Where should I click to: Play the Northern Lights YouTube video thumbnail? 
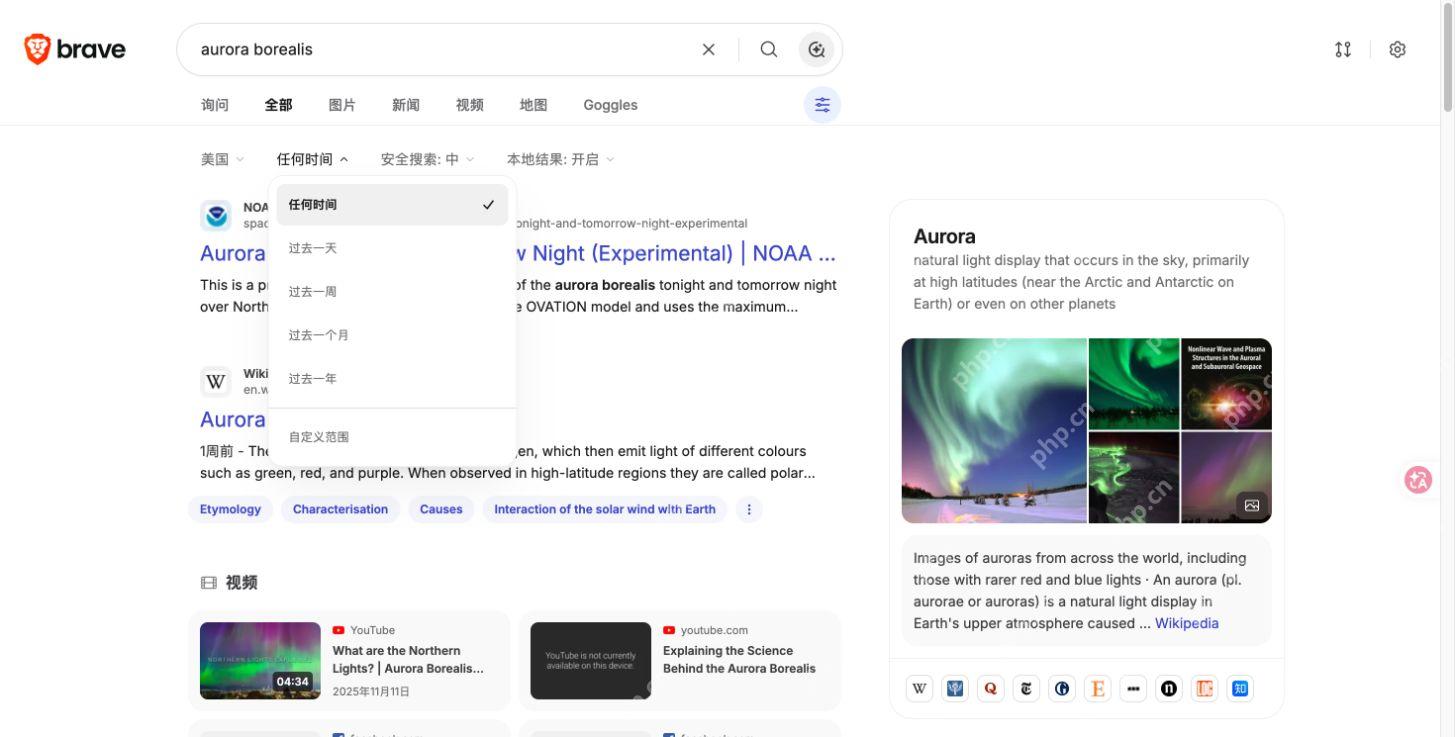pos(260,660)
